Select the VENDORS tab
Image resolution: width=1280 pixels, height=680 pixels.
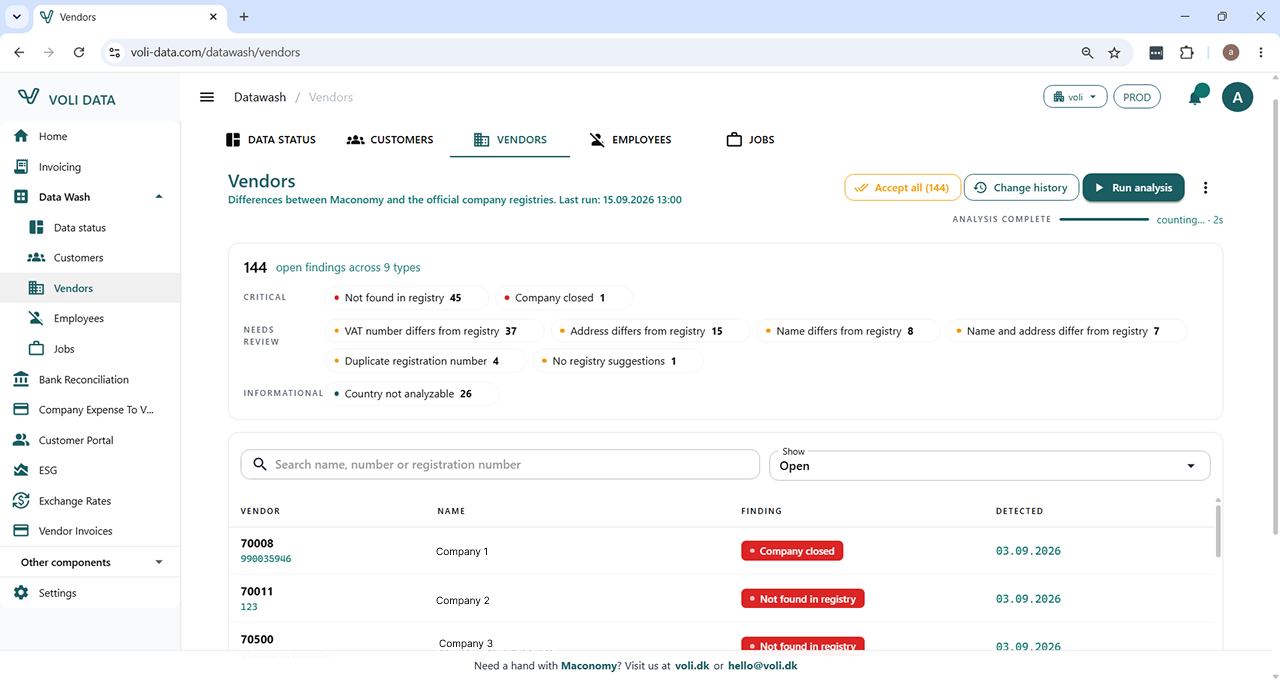510,140
